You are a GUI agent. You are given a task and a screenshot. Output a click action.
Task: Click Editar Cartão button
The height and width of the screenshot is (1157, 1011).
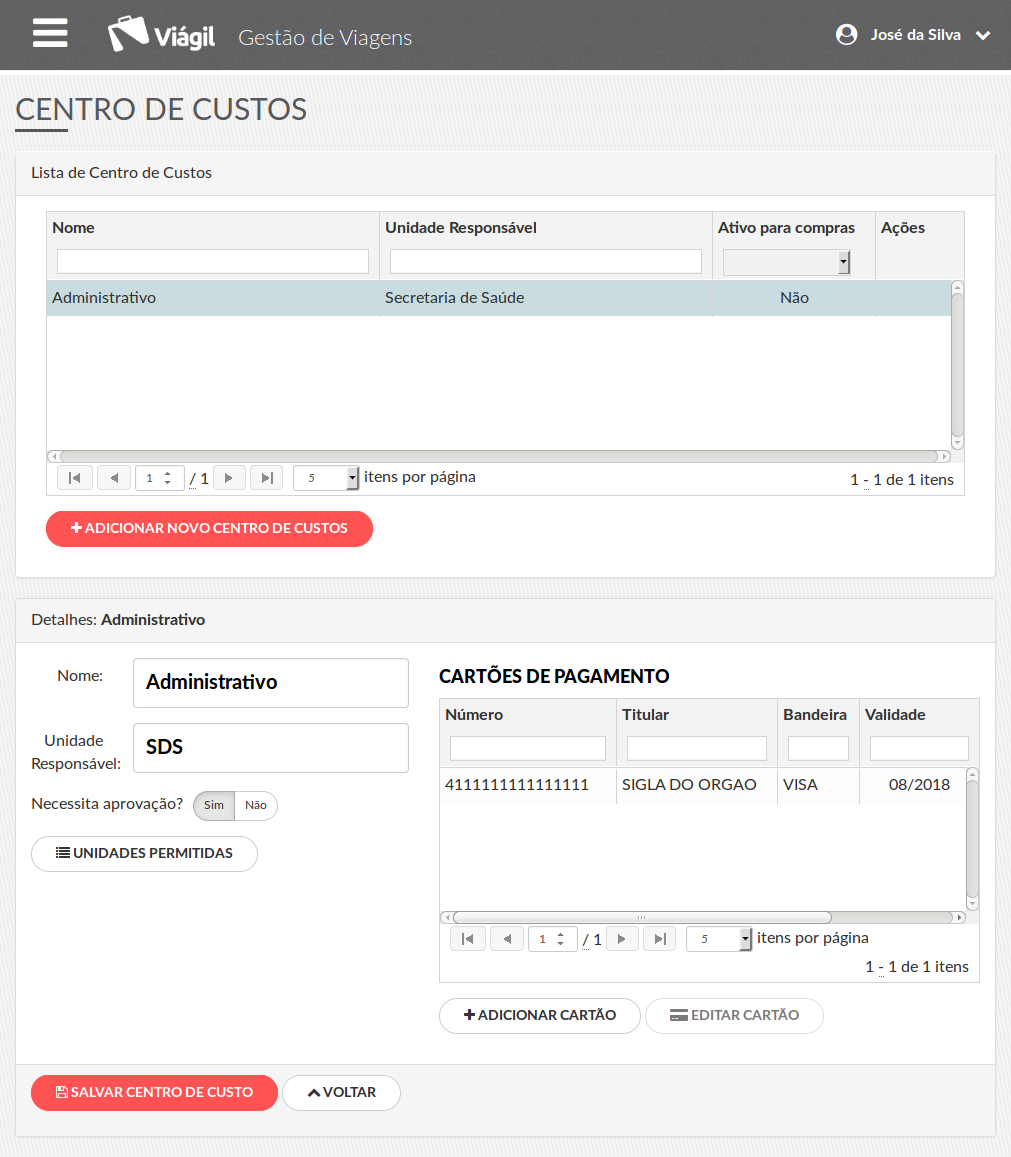[734, 1015]
